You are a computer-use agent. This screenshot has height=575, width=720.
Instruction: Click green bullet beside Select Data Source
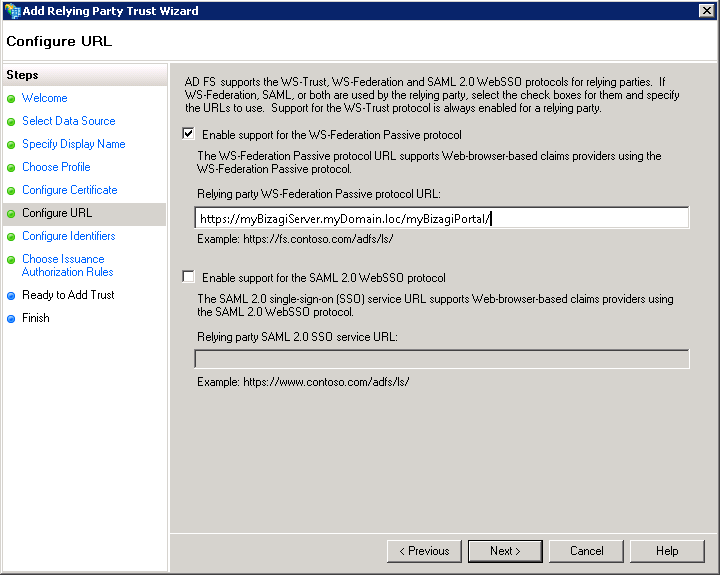coord(11,122)
